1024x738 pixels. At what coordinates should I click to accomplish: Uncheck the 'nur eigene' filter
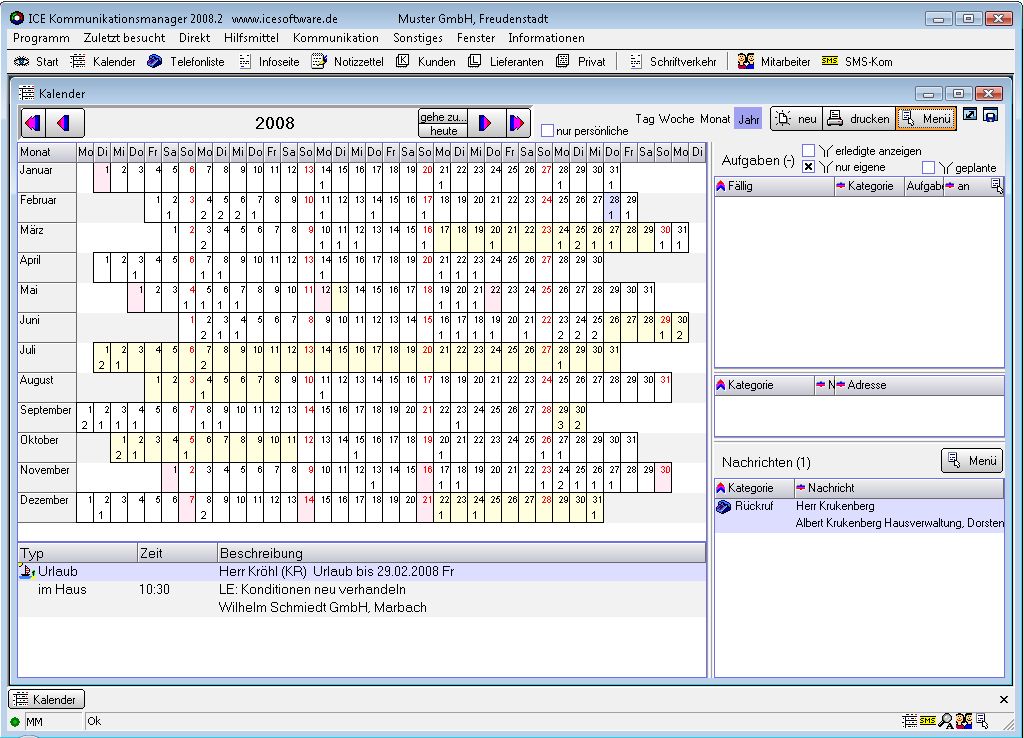tap(808, 167)
